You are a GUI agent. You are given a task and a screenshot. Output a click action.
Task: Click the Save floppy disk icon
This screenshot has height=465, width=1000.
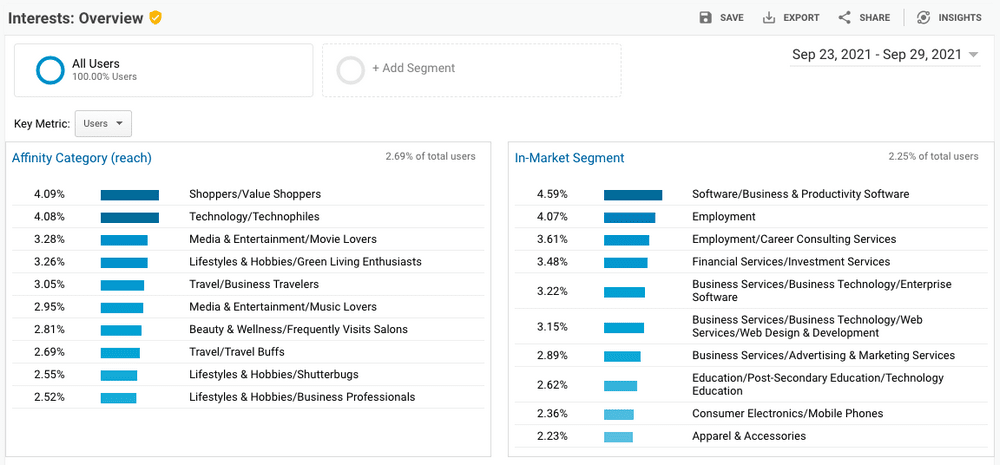705,18
